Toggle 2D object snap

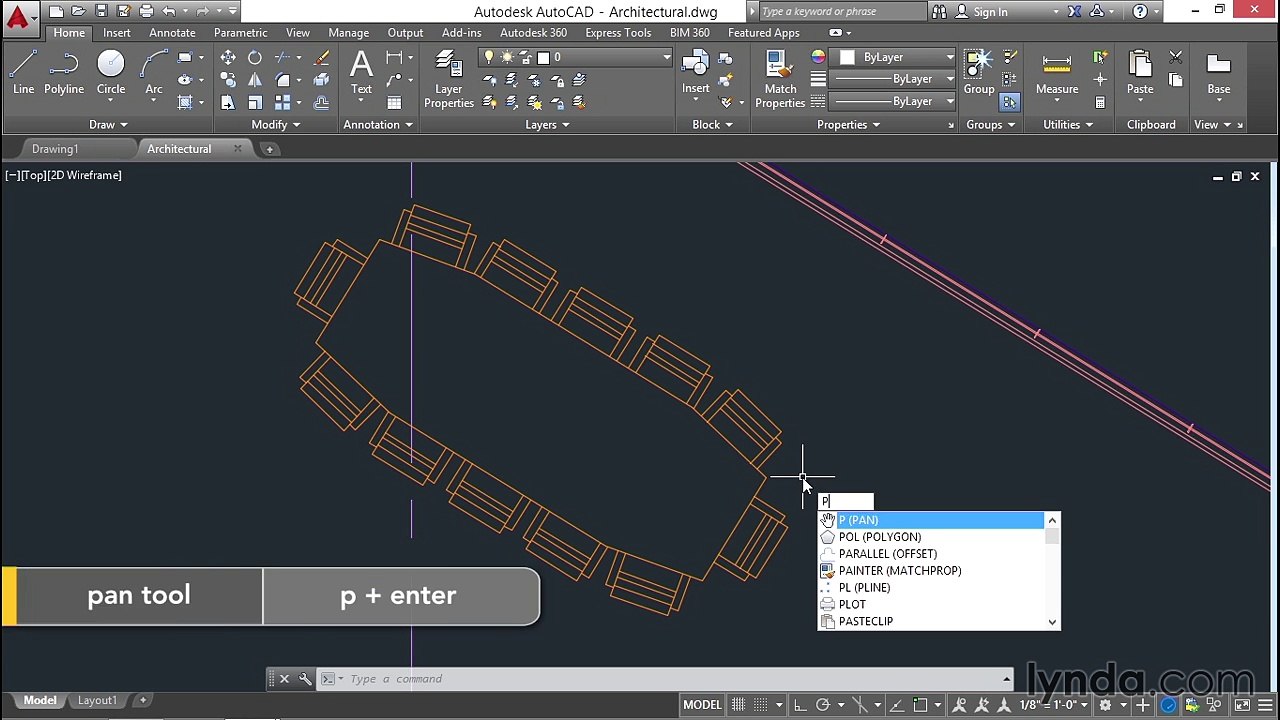(922, 705)
